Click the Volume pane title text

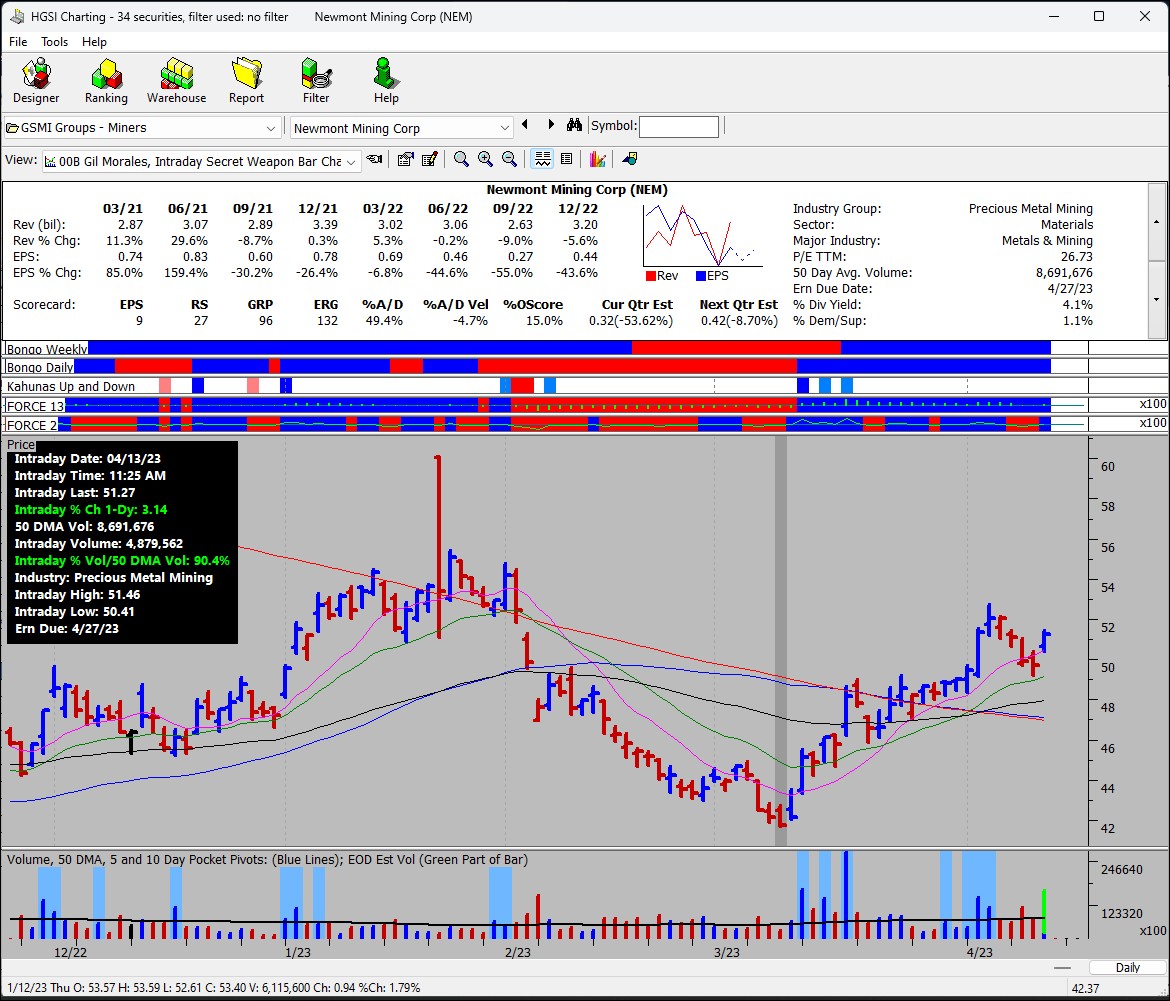coord(267,859)
